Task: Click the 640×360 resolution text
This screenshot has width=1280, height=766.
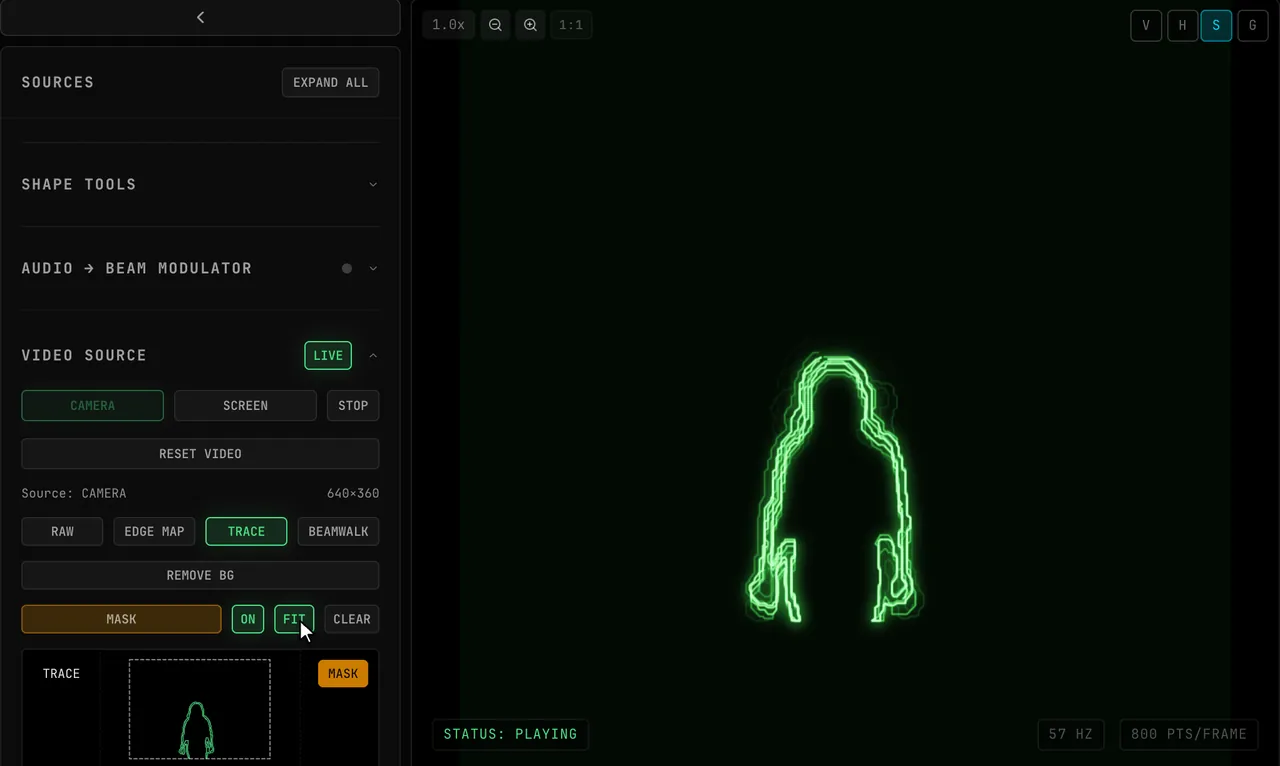Action: click(x=353, y=493)
